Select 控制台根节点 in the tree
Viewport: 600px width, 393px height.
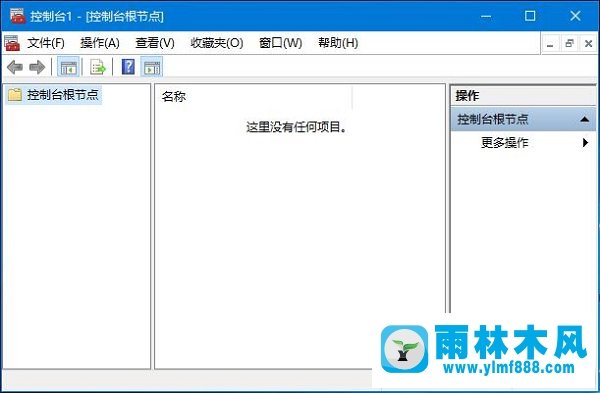tap(63, 95)
